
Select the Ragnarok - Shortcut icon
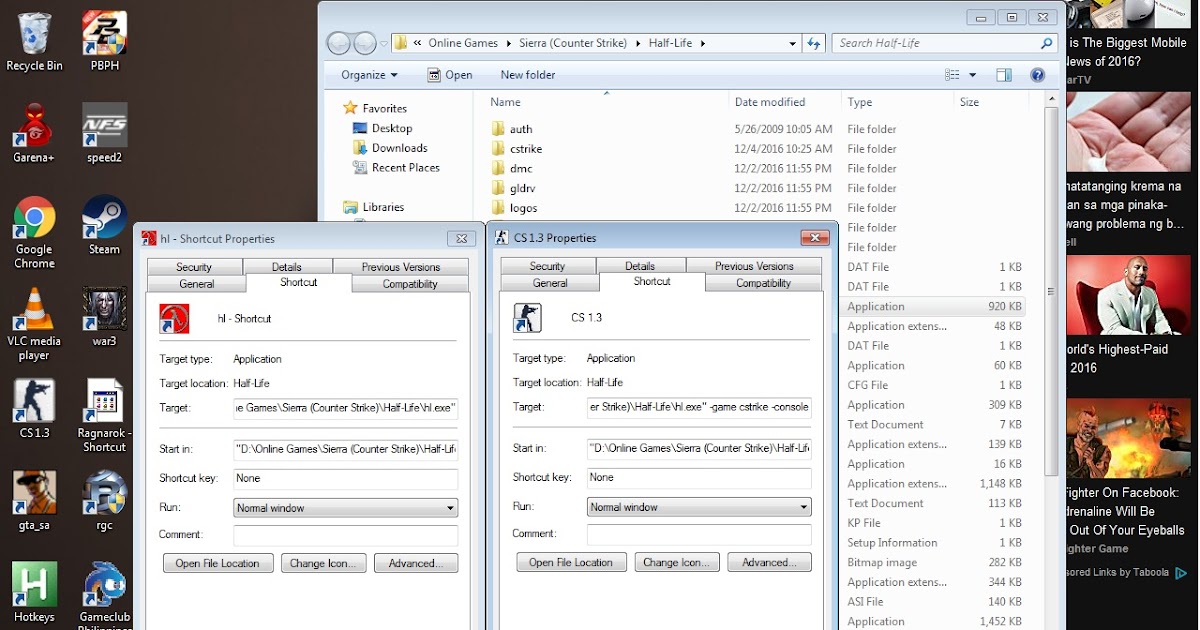click(x=104, y=416)
